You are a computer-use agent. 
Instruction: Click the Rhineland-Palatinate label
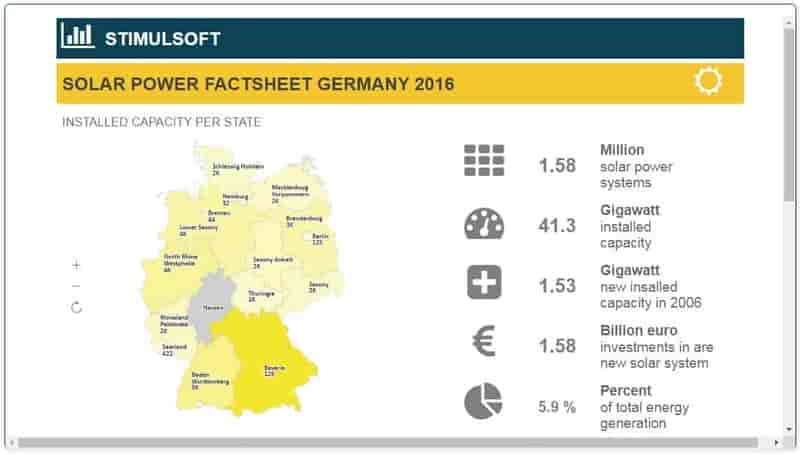(x=174, y=324)
